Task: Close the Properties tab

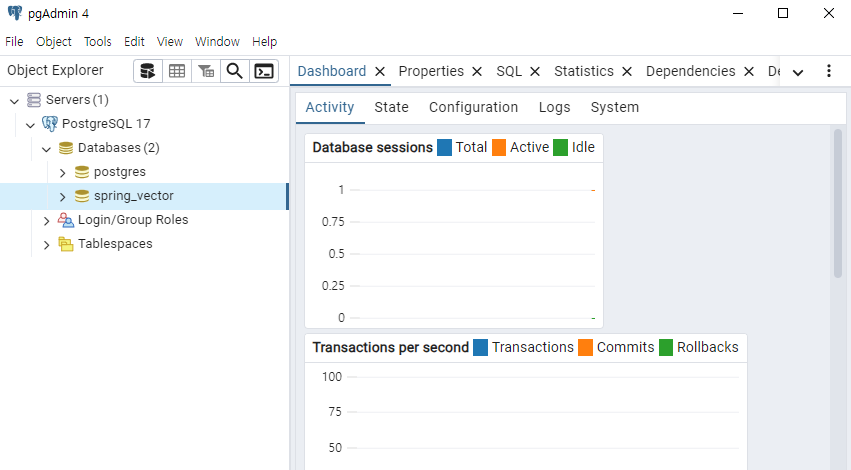Action: click(477, 72)
